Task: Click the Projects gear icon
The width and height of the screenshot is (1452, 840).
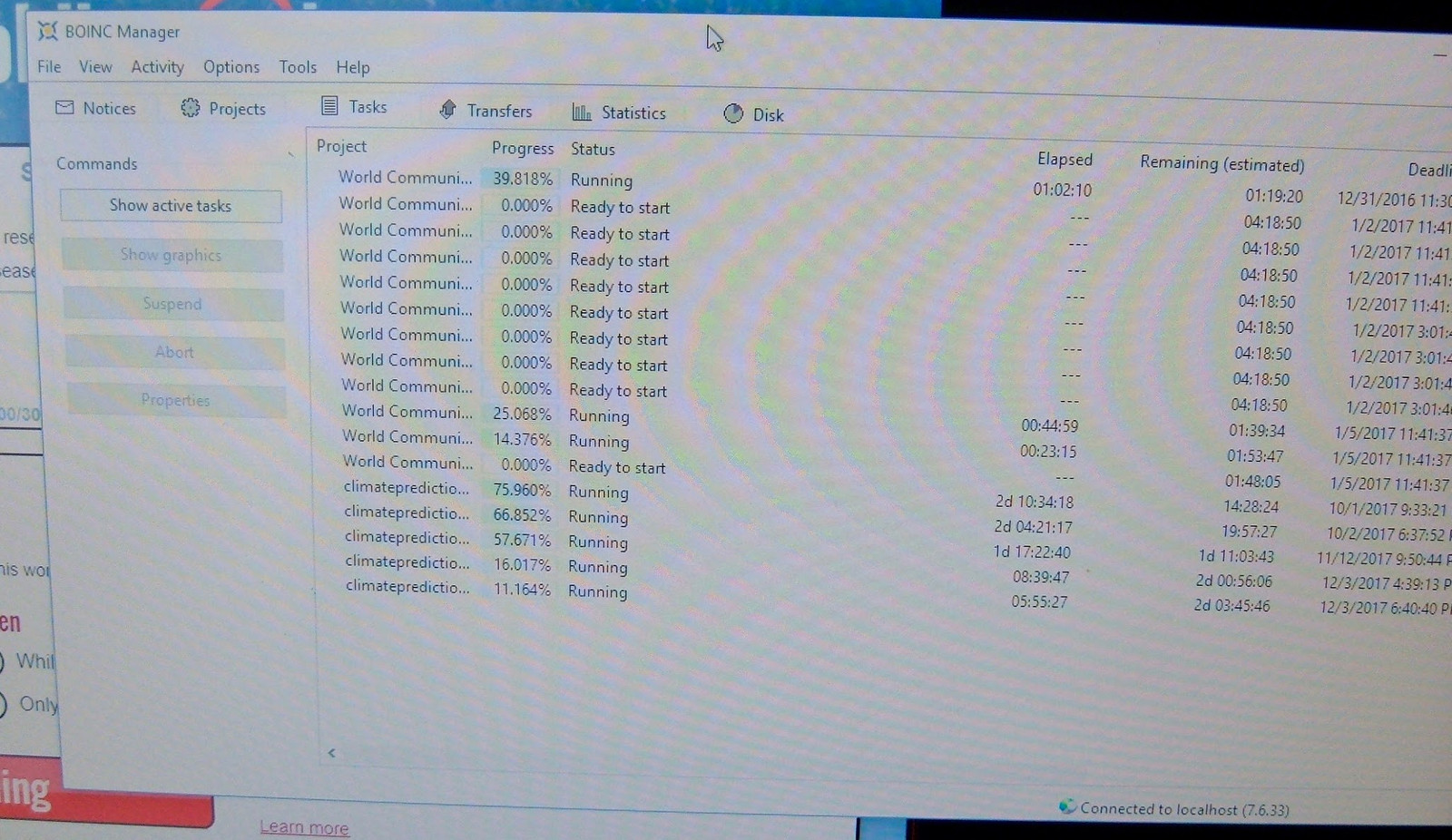Action: tap(190, 108)
